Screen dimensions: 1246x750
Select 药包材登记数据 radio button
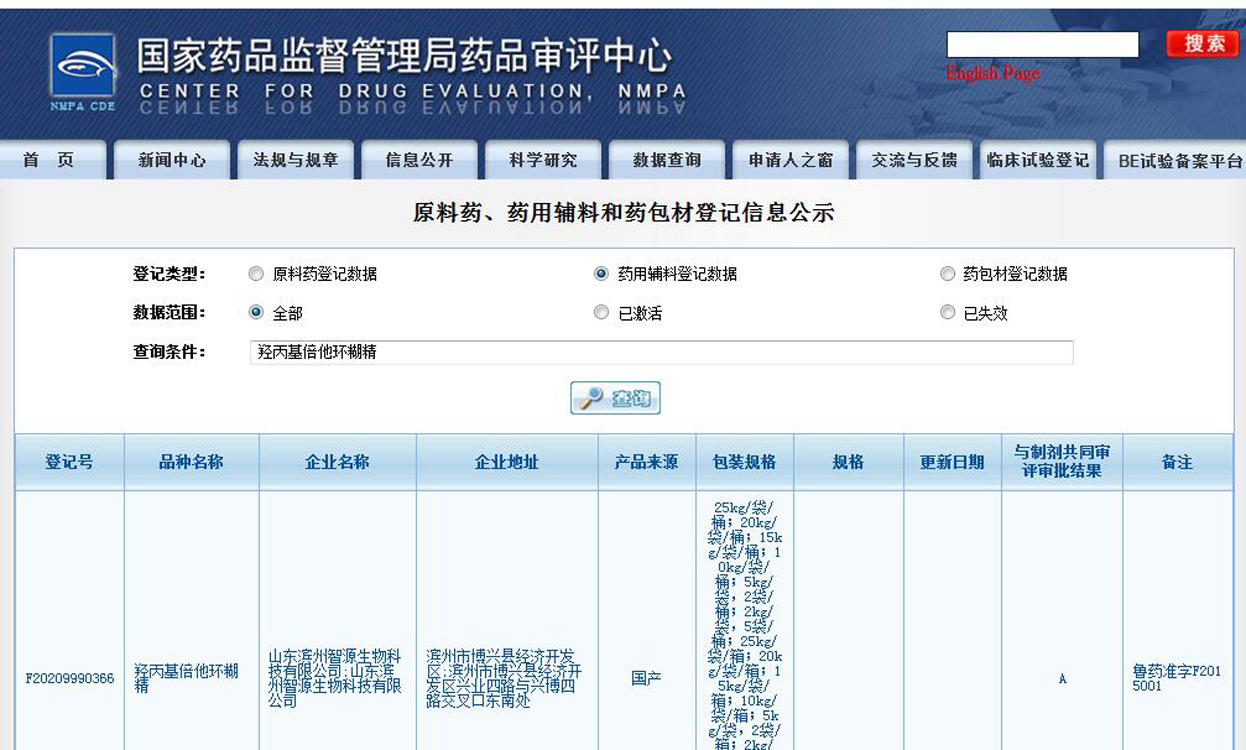coord(947,274)
